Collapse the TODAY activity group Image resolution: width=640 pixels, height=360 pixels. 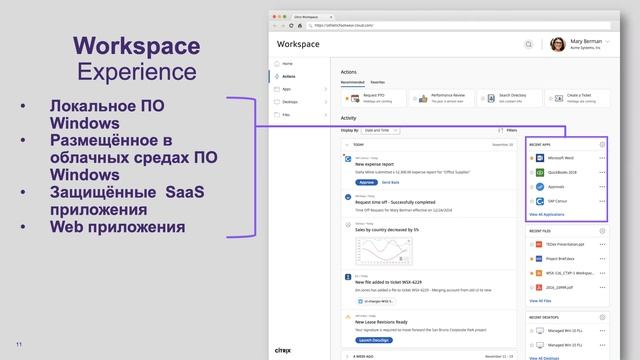[x=347, y=145]
